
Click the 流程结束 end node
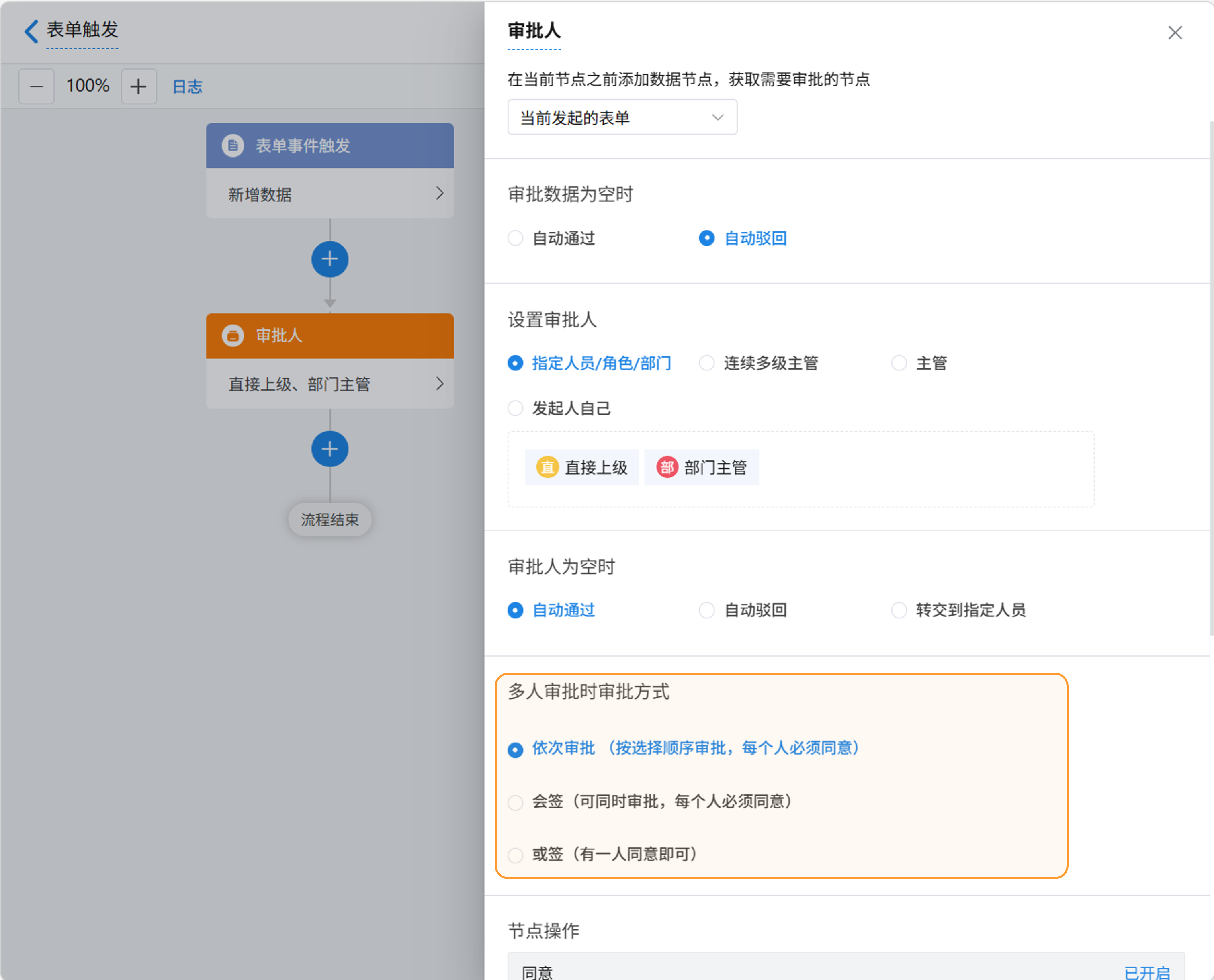tap(330, 520)
